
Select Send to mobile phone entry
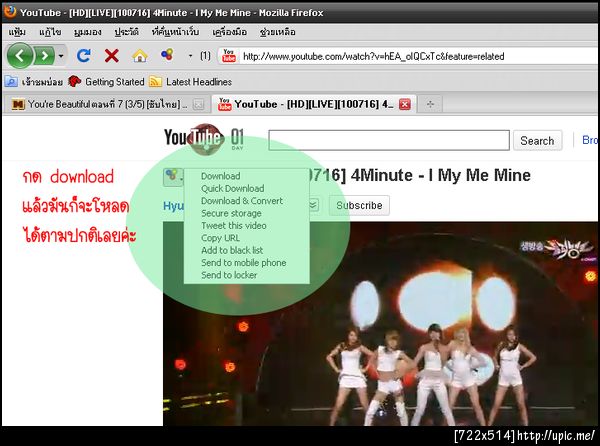[243, 262]
